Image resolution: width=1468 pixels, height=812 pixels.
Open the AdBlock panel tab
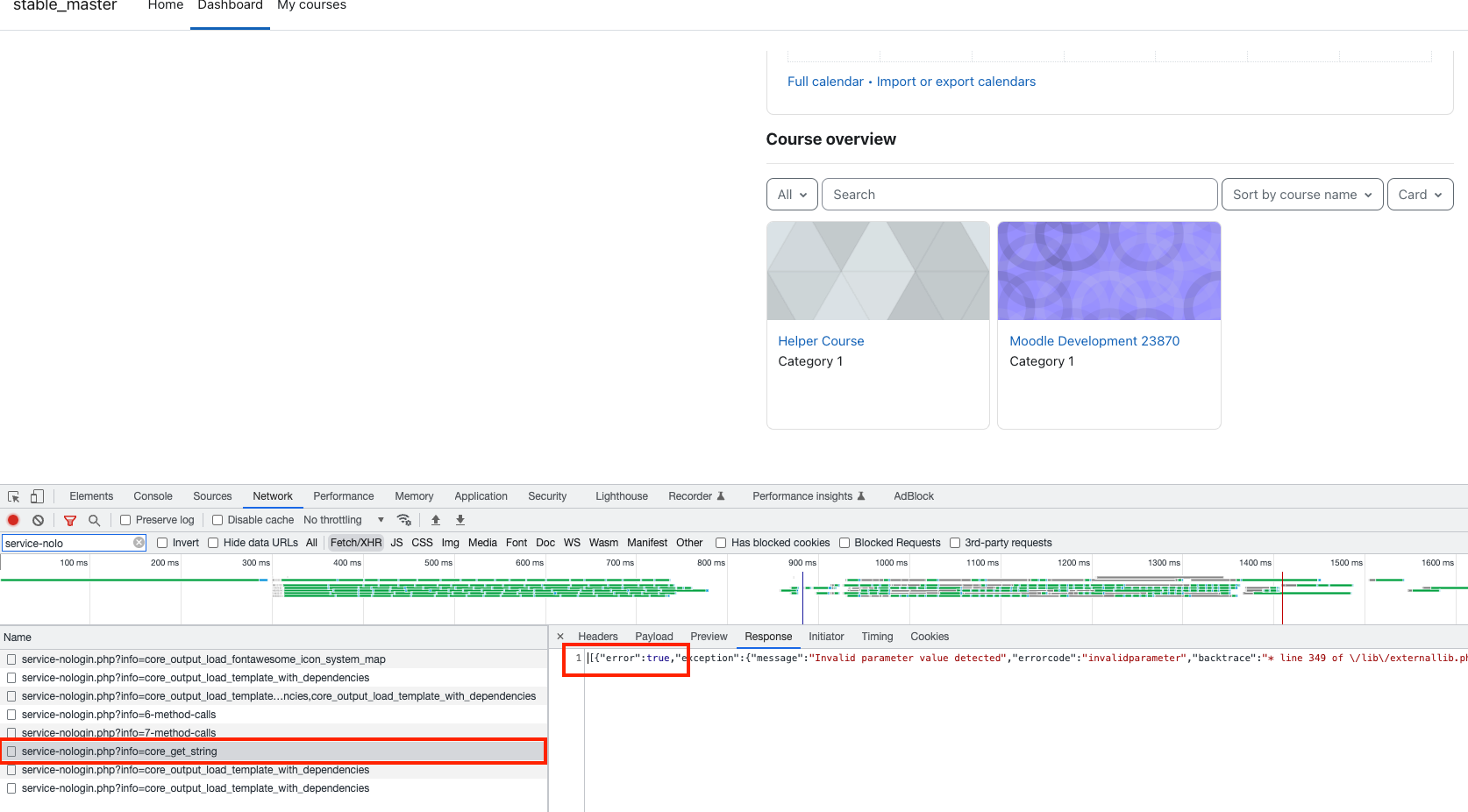tap(914, 496)
